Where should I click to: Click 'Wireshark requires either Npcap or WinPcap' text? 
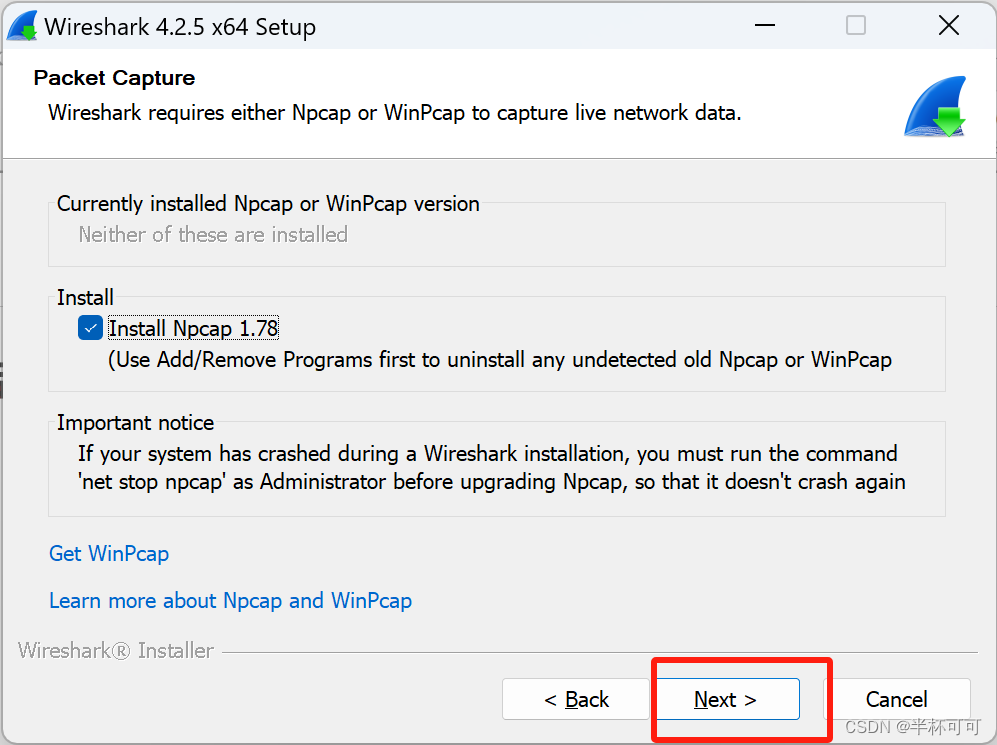395,113
